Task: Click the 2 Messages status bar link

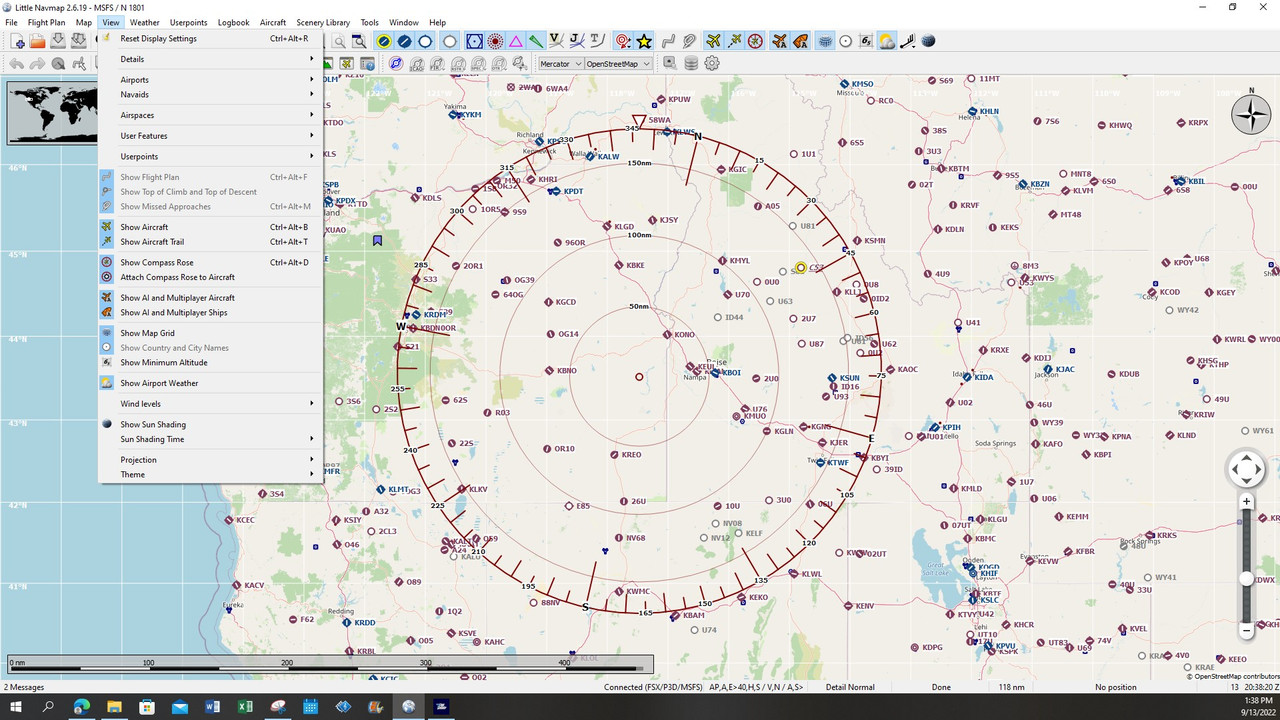Action: coord(22,687)
